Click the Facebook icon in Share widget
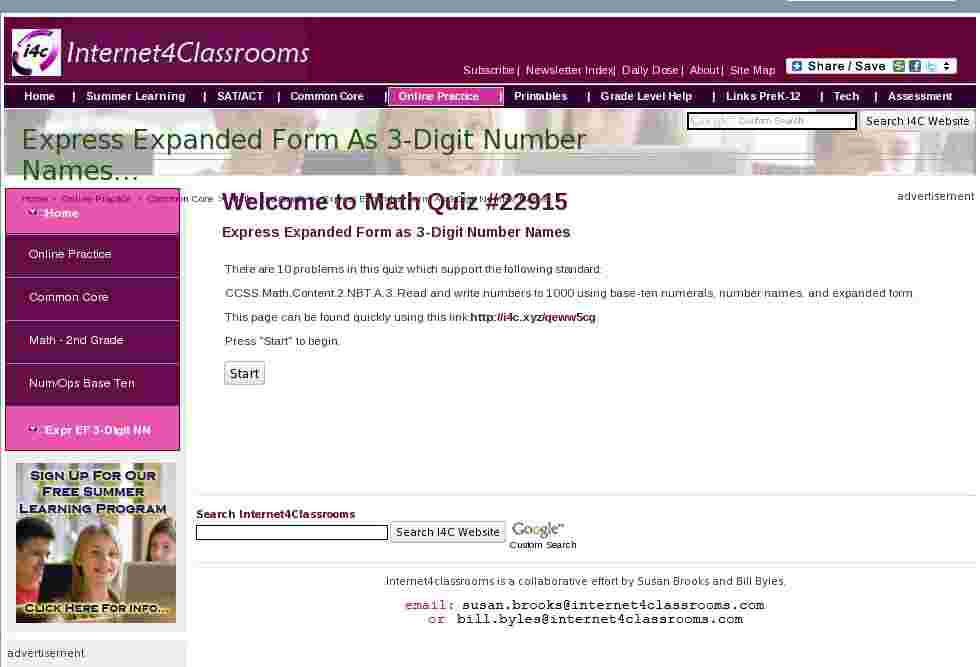980x667 pixels. (x=914, y=66)
